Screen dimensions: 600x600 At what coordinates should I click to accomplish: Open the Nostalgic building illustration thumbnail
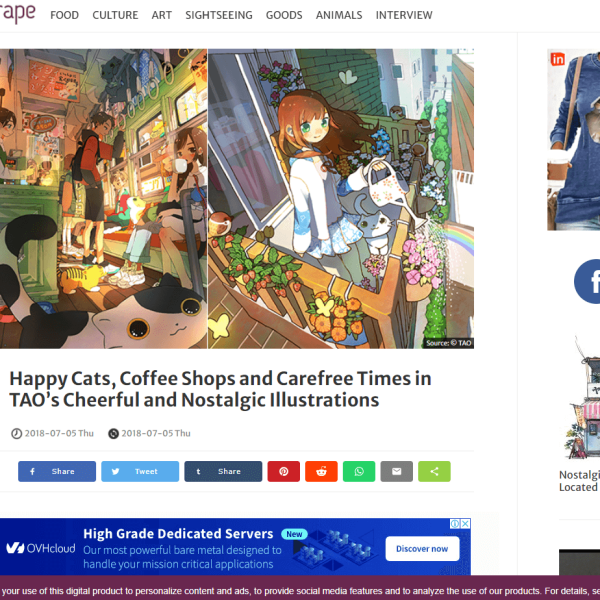(x=582, y=400)
